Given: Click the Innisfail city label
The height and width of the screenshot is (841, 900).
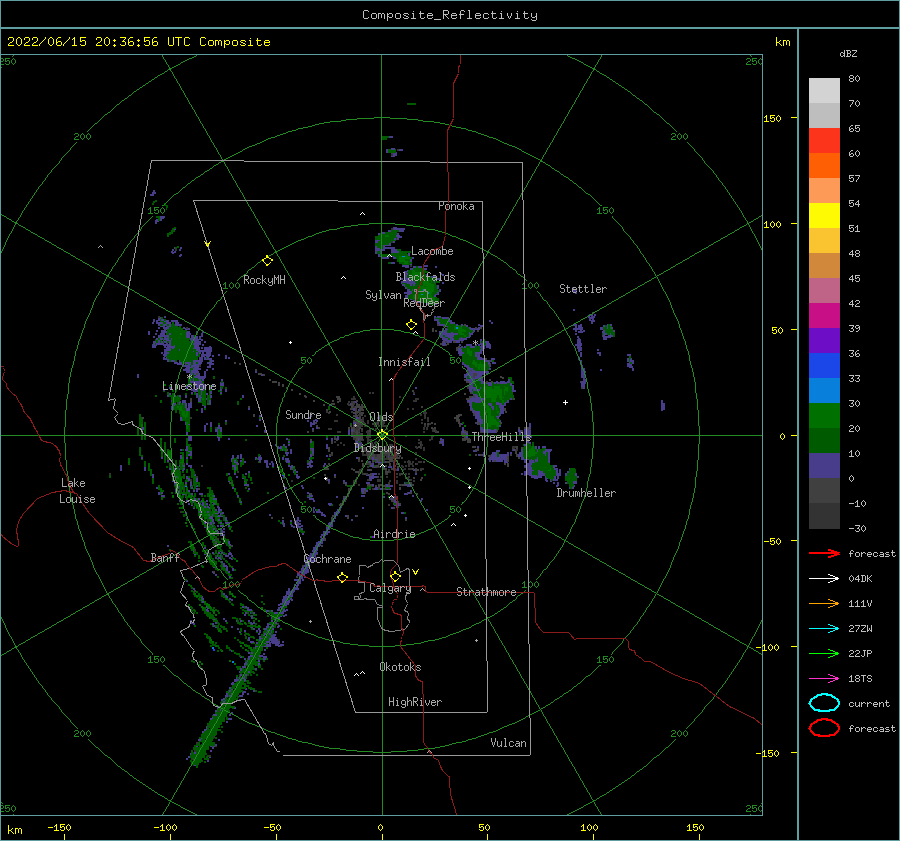Looking at the screenshot, I should click(x=404, y=362).
